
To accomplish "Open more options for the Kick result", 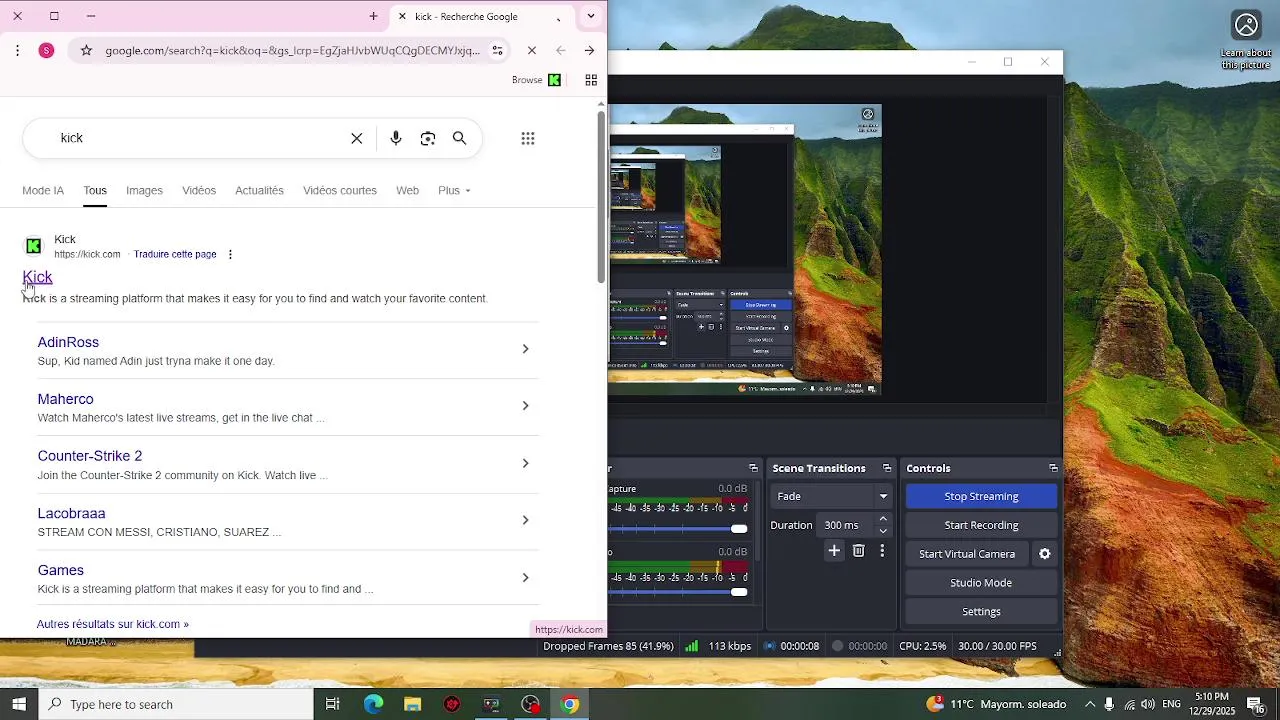I will tap(230, 254).
